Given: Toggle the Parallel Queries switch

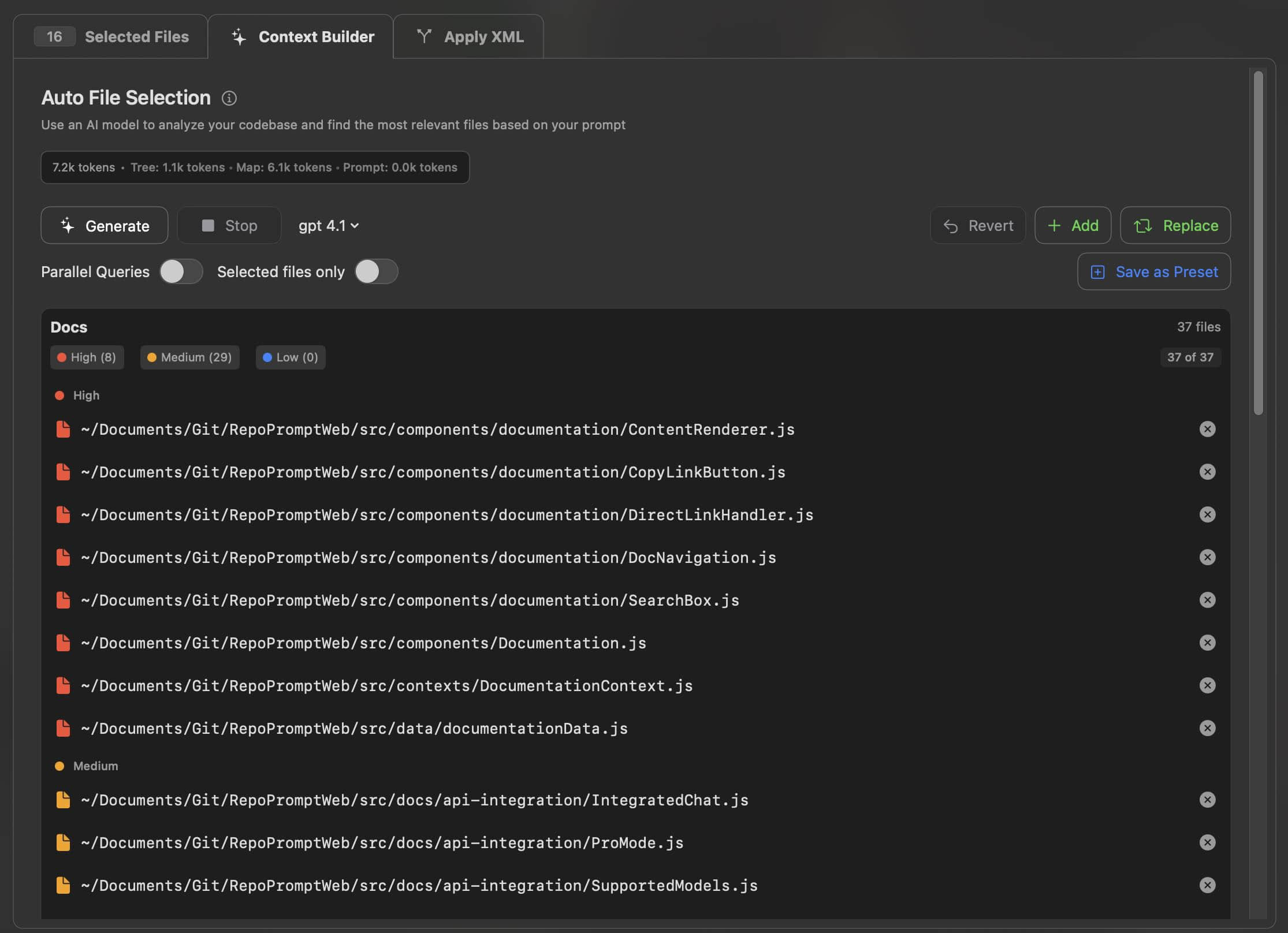Looking at the screenshot, I should tap(181, 271).
